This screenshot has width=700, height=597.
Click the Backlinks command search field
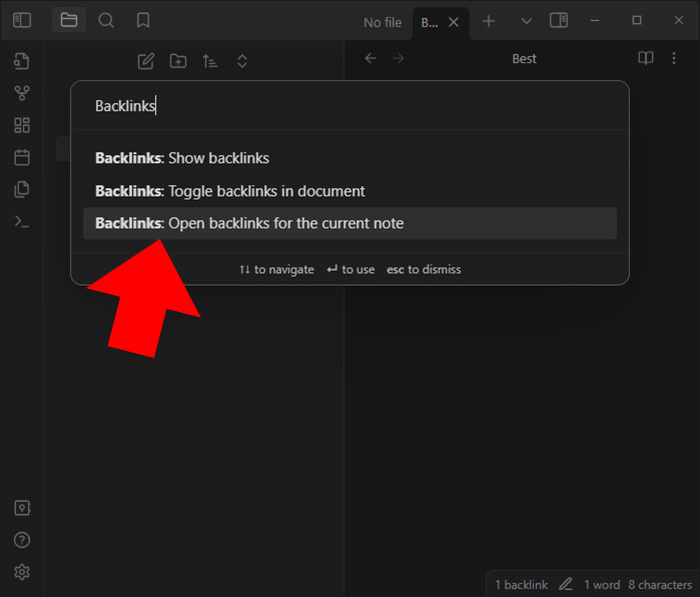click(x=350, y=106)
